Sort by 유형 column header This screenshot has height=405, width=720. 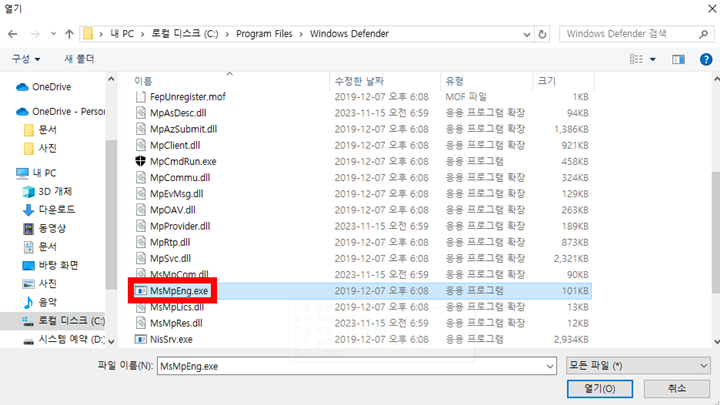[455, 81]
